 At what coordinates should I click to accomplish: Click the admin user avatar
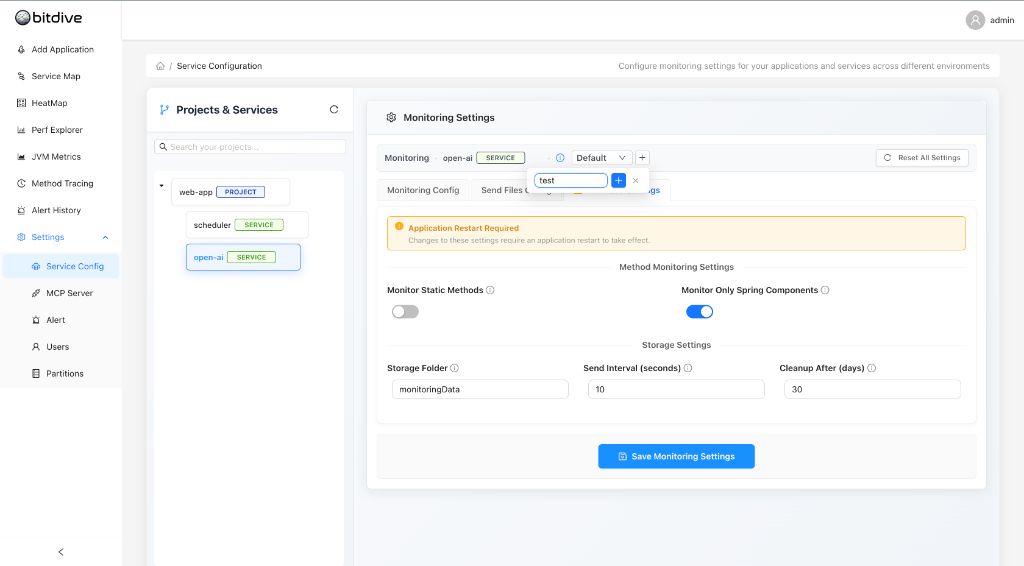[x=975, y=20]
